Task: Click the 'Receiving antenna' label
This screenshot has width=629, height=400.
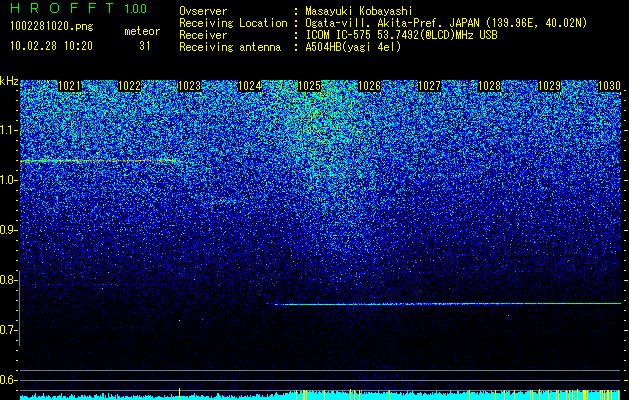Action: pos(230,47)
